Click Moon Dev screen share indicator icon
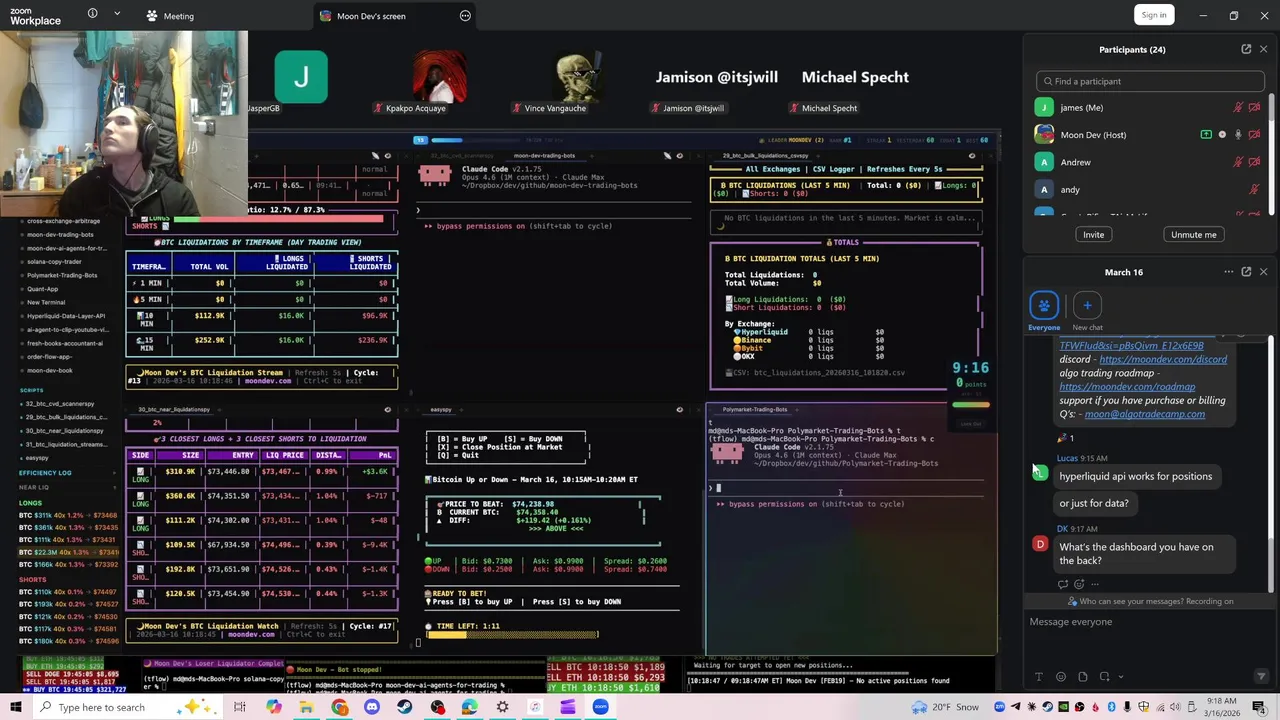Viewport: 1280px width, 720px height. click(x=1206, y=134)
